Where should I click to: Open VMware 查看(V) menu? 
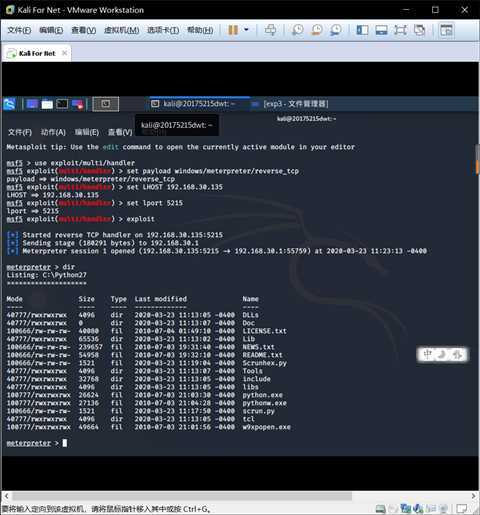84,30
